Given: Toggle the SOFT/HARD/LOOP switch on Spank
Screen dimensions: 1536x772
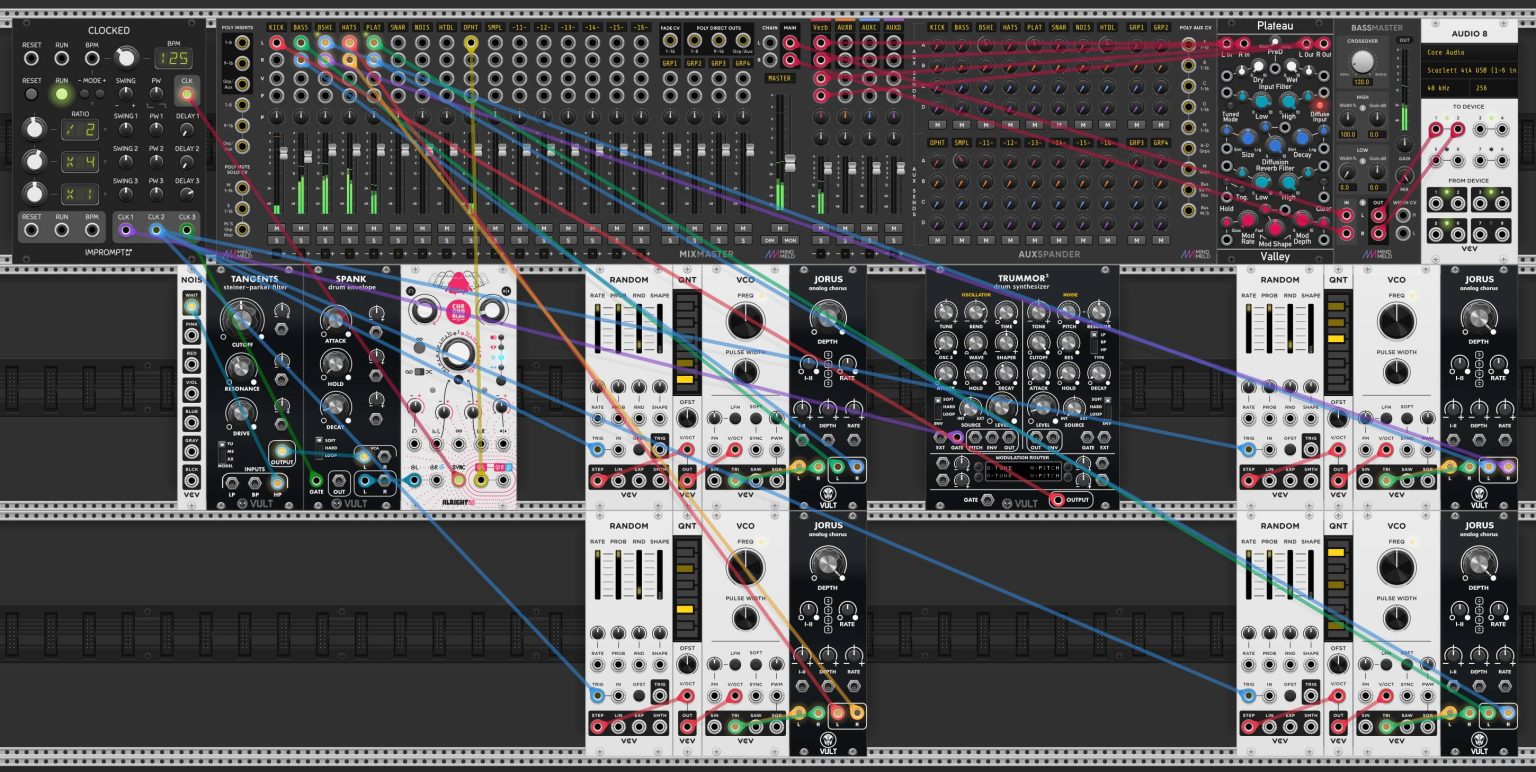Looking at the screenshot, I should 320,447.
